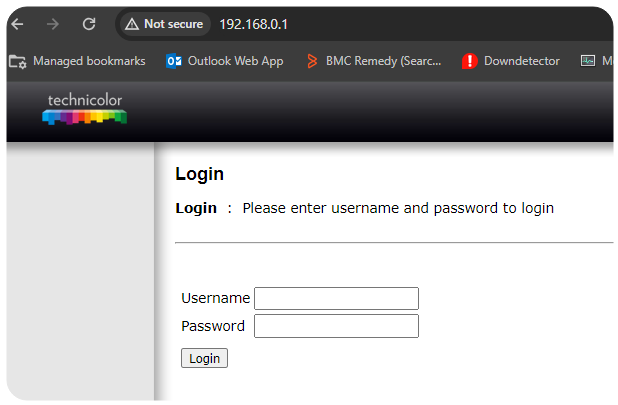Viewport: 618px width, 405px height.
Task: Click the Managed bookmarks folder icon
Action: pos(17,61)
